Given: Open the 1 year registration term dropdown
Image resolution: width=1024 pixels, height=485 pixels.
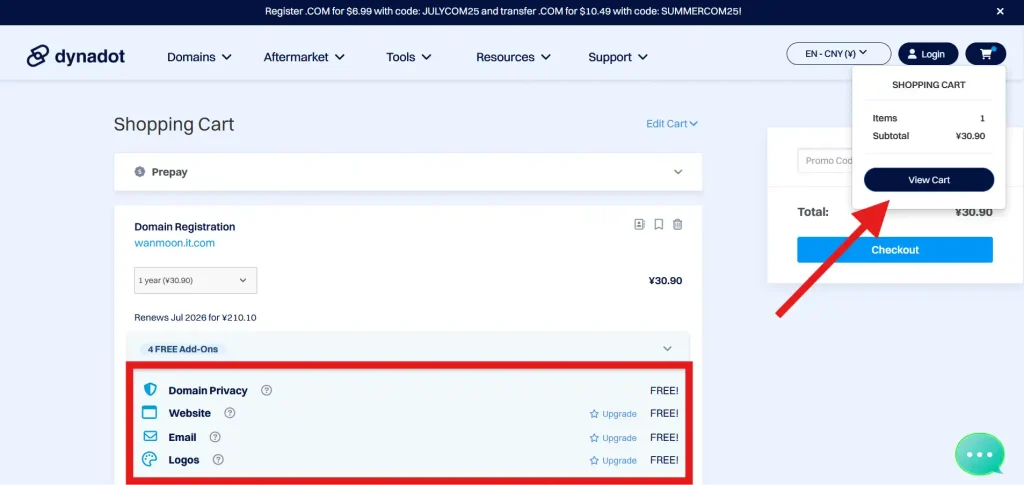Looking at the screenshot, I should pos(195,280).
